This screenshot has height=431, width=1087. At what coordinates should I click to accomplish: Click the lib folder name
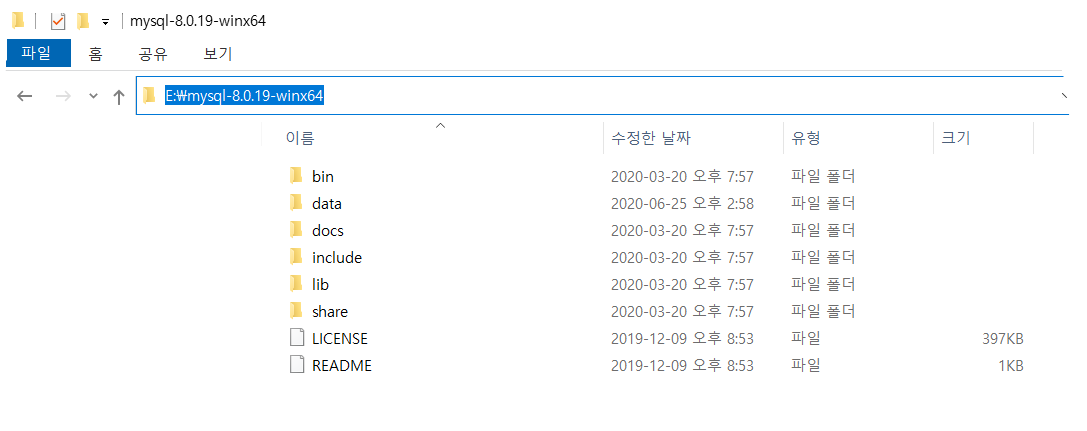tap(320, 285)
